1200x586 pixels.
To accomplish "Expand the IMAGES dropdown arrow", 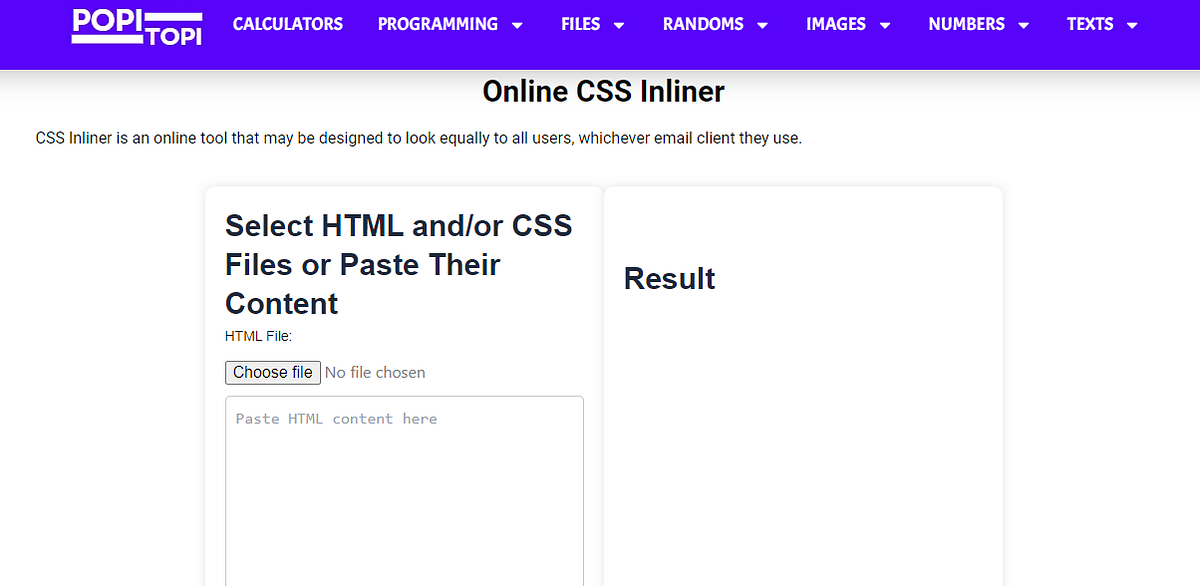I will pyautogui.click(x=884, y=24).
